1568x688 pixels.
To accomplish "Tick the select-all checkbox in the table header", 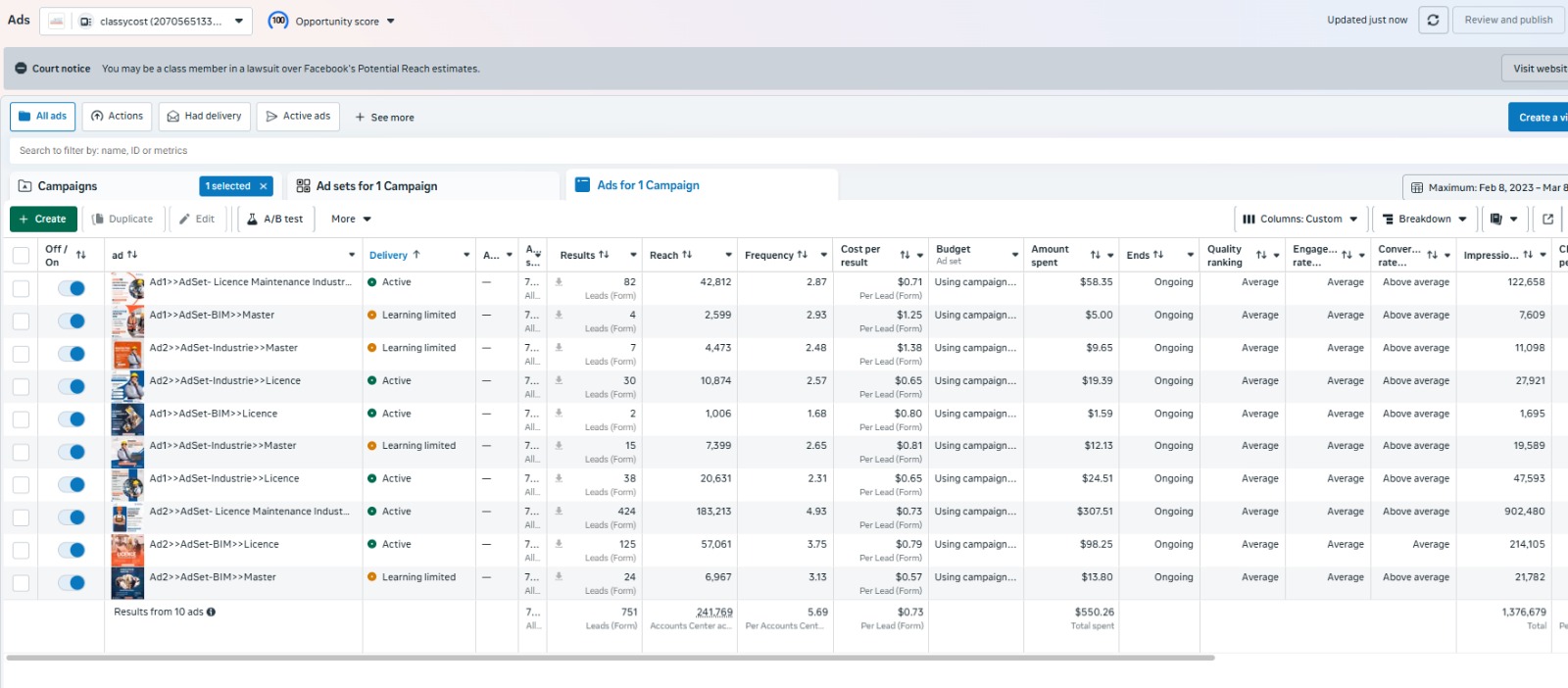I will pos(21,256).
